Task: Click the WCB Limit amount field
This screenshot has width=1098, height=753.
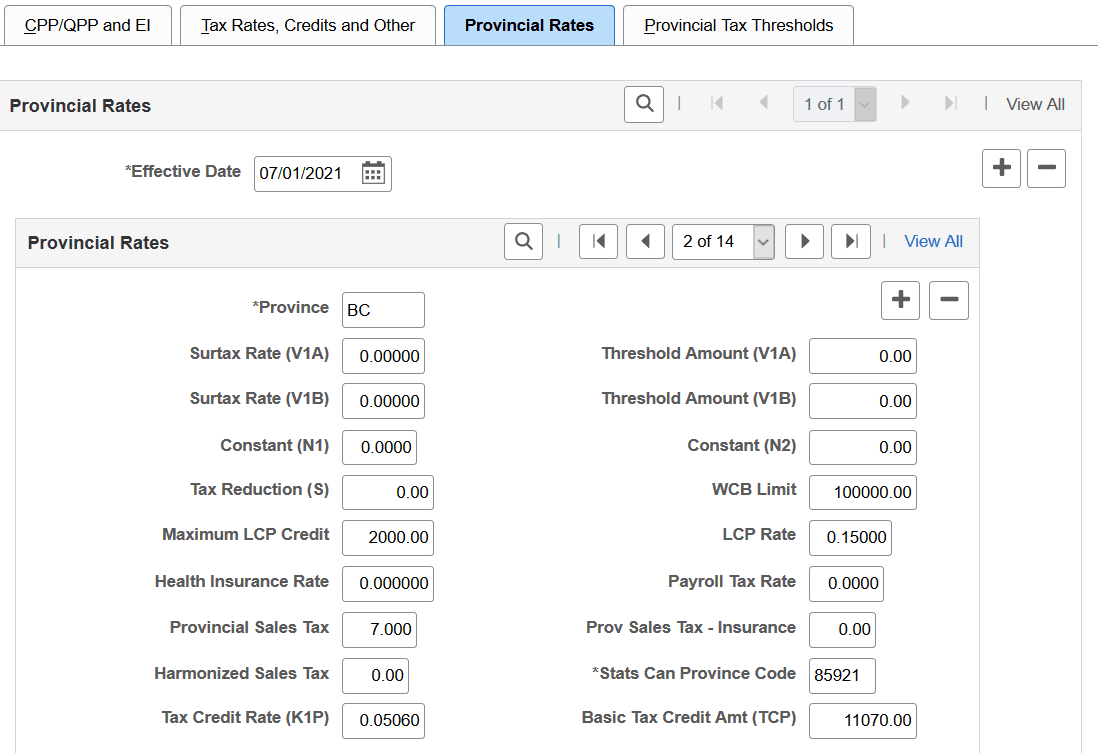Action: pos(862,492)
